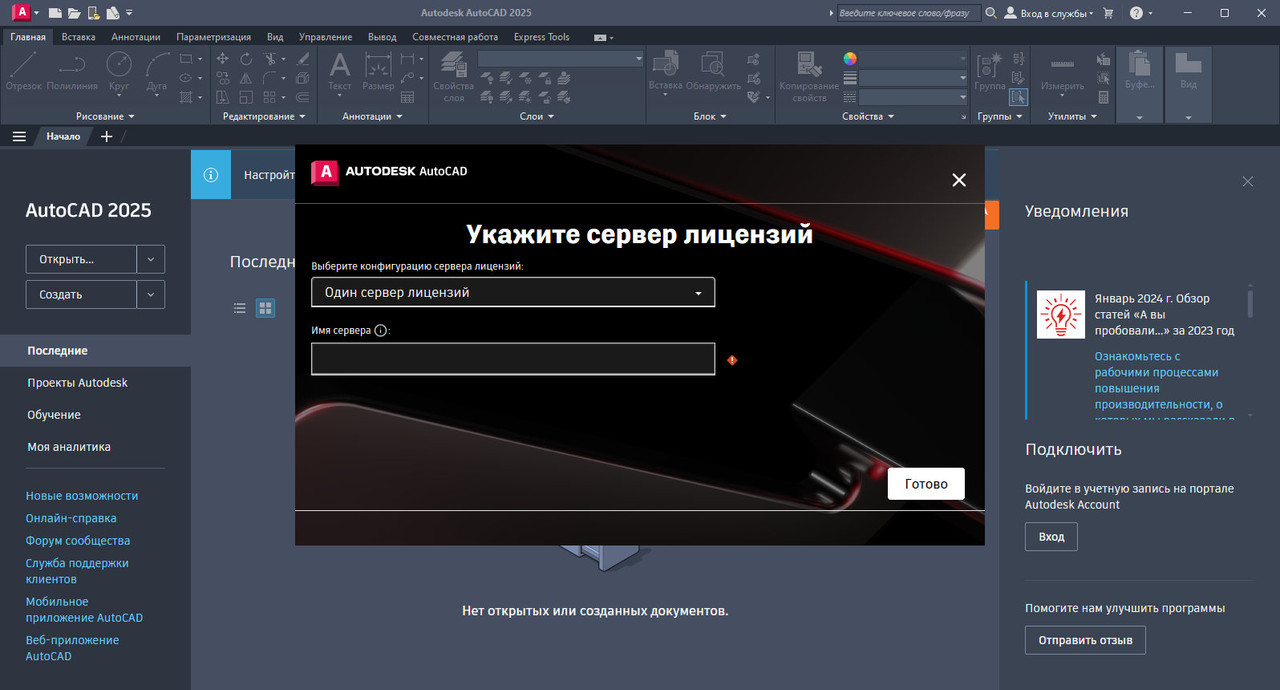Open the Онлайн-справка link
Viewport: 1280px width, 690px height.
(71, 518)
